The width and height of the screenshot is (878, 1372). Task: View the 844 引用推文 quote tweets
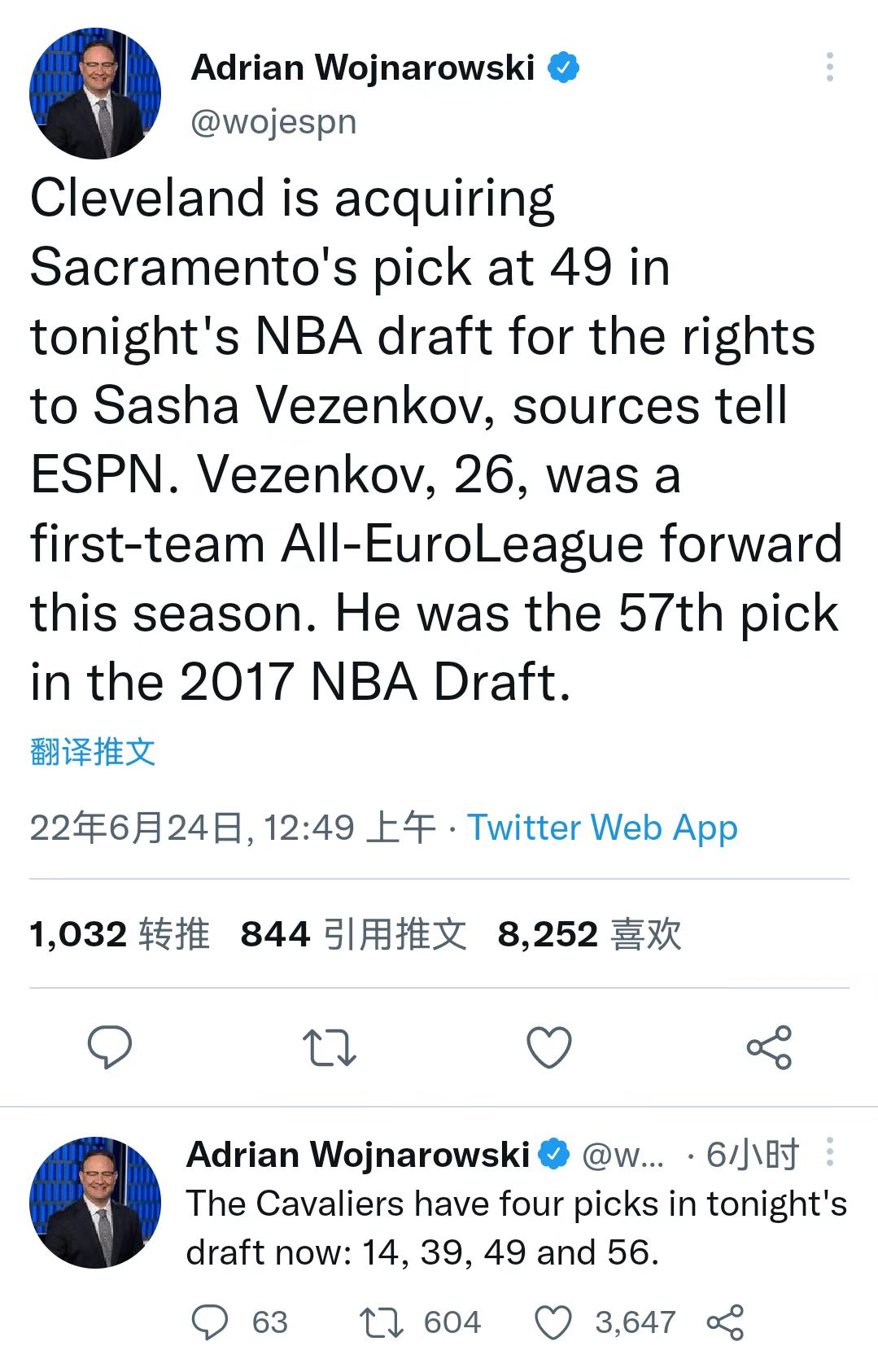[353, 933]
